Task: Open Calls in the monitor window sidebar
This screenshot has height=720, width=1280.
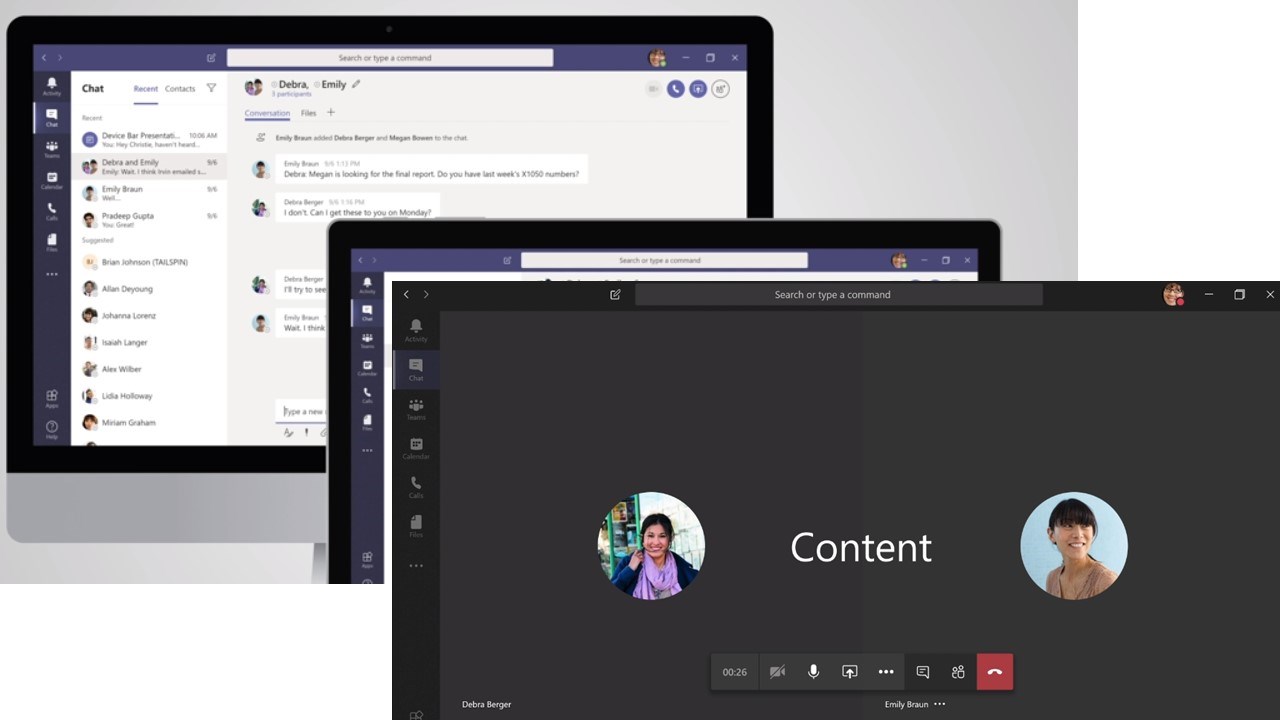Action: tap(52, 211)
